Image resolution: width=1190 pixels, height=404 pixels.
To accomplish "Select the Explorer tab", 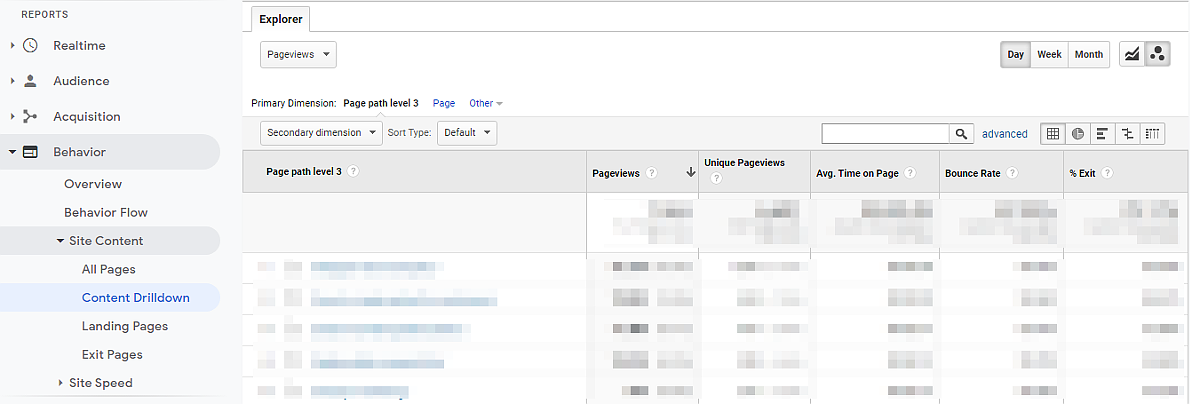I will click(281, 19).
